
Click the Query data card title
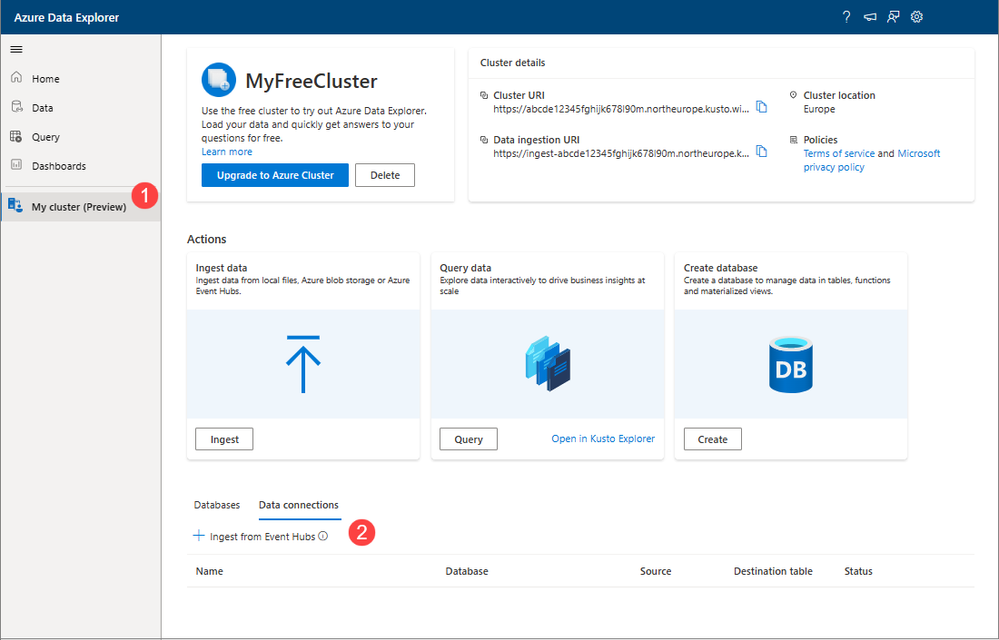pos(465,268)
